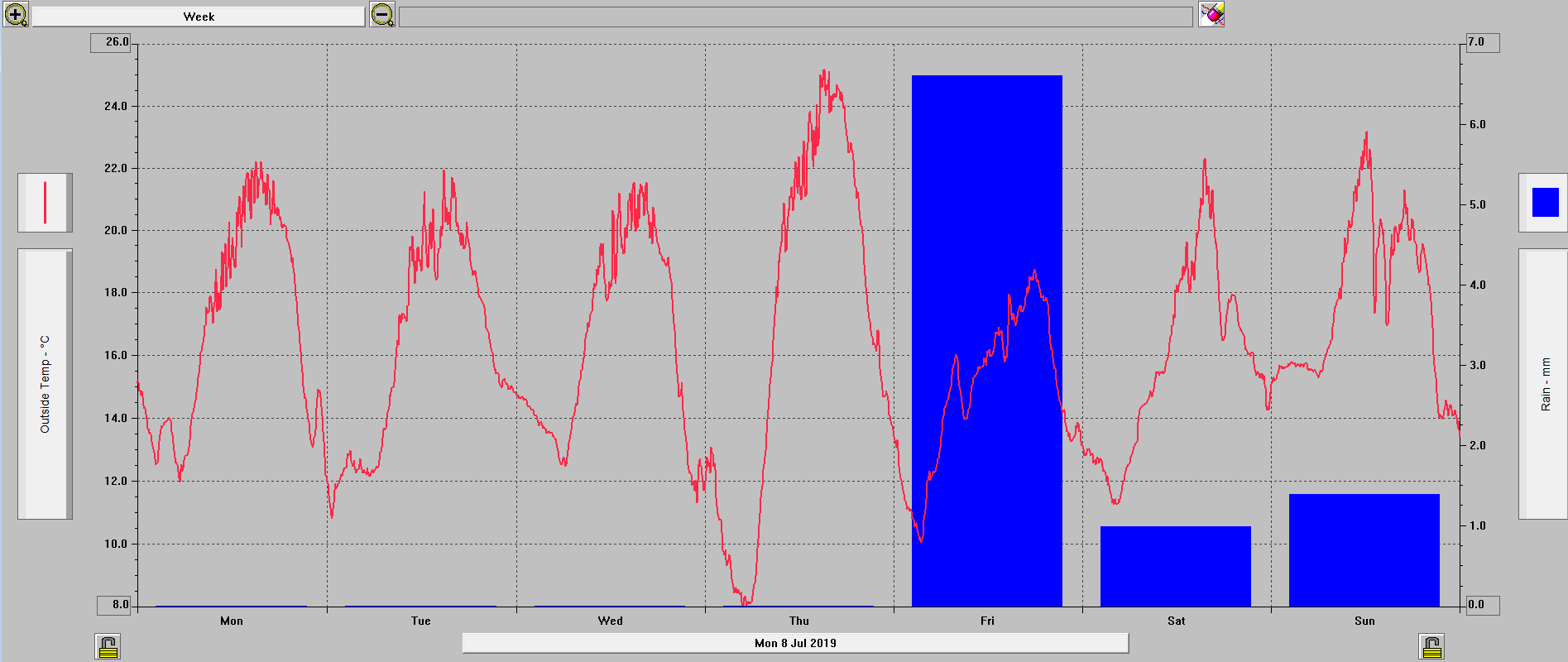
Task: Click the blue rain color swatch
Action: (x=1544, y=203)
